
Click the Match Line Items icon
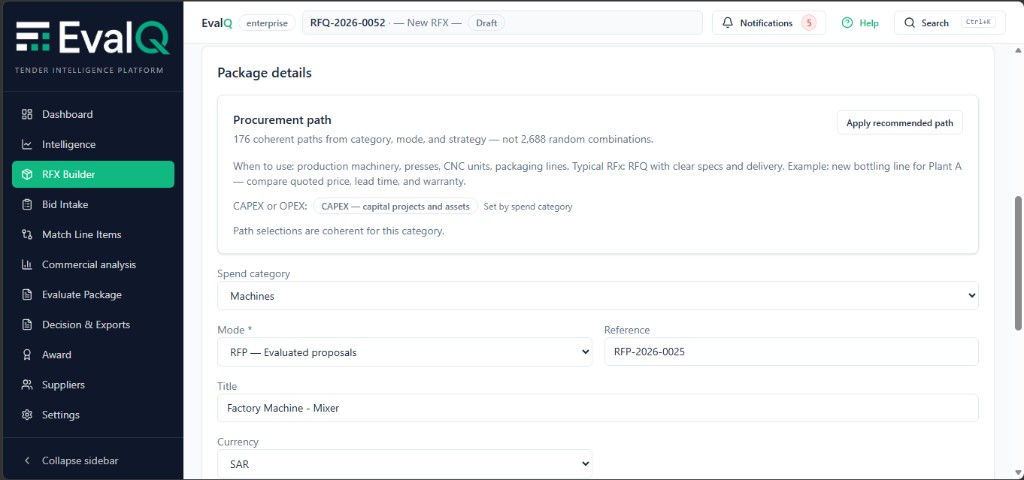click(27, 234)
